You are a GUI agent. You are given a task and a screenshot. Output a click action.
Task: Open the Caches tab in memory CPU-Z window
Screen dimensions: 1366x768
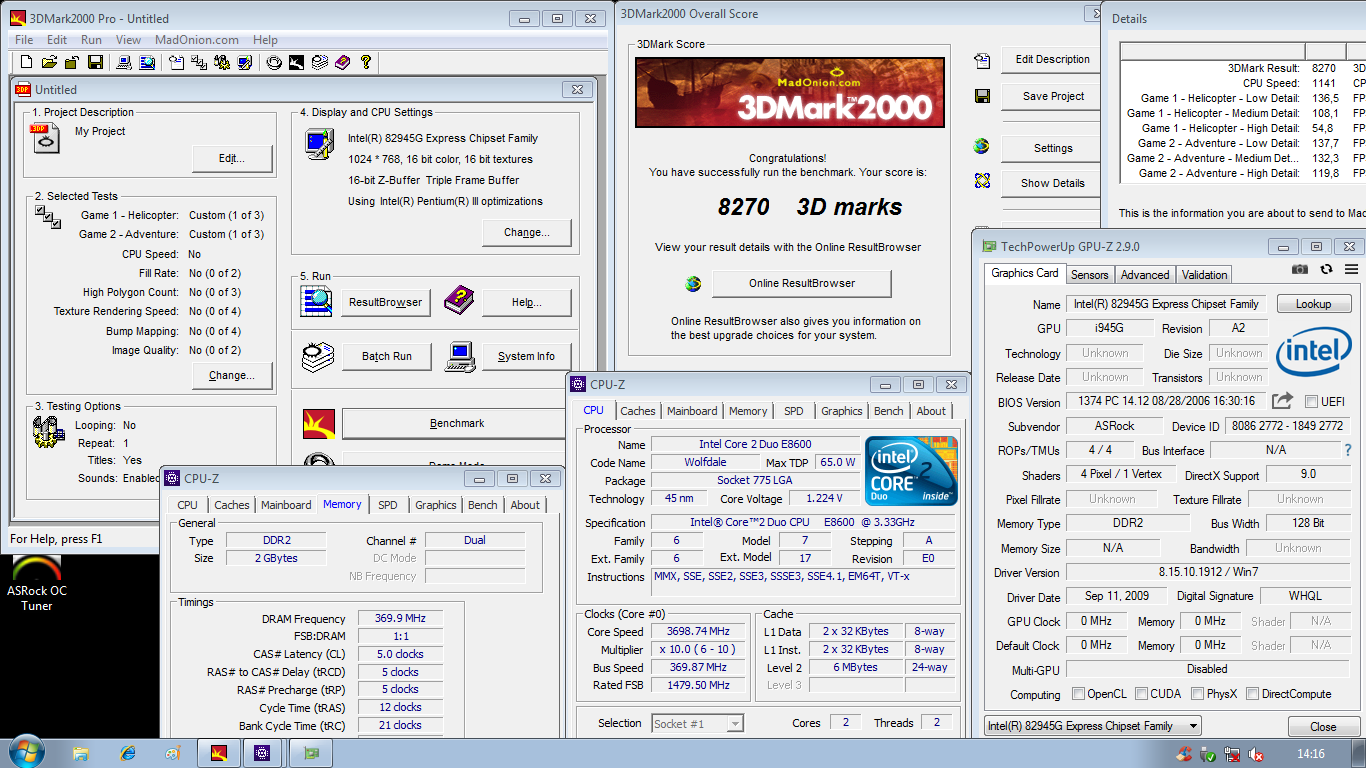(232, 505)
